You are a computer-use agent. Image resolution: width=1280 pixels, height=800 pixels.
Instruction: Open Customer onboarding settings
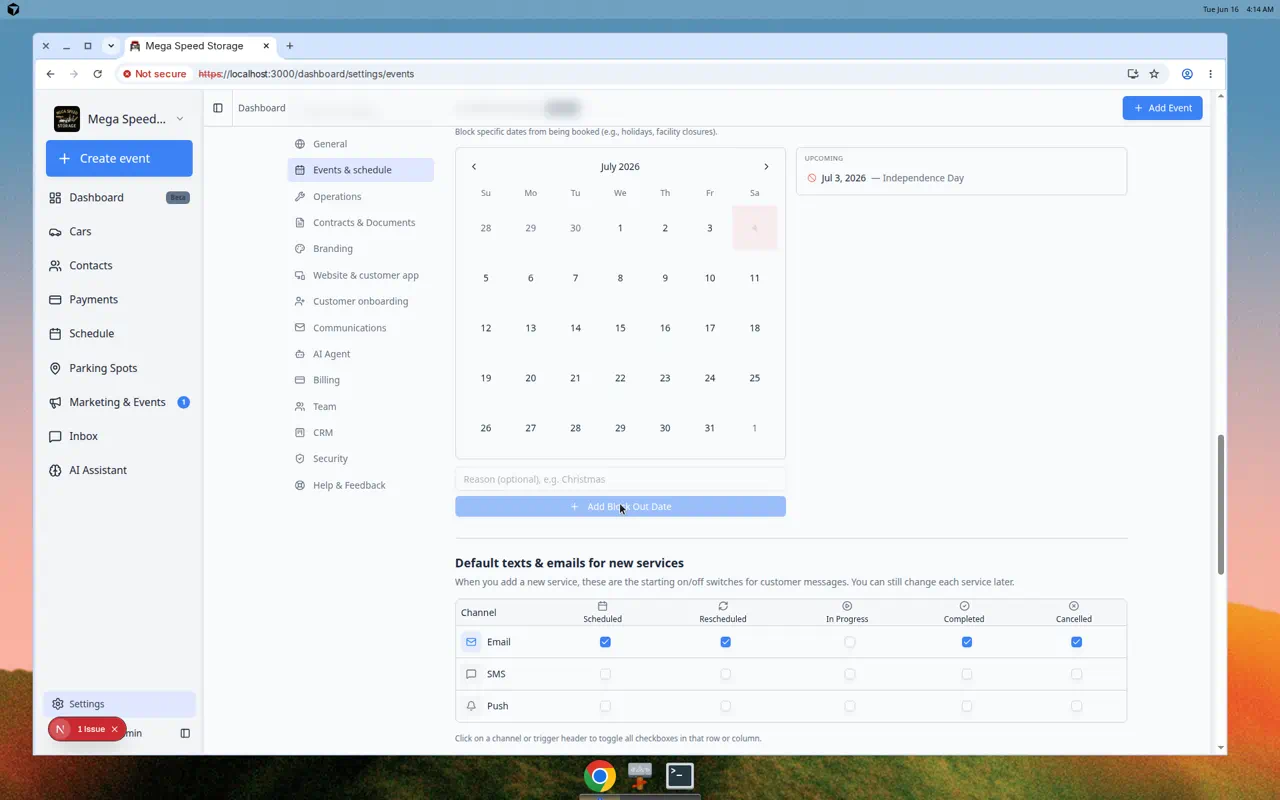pyautogui.click(x=361, y=301)
